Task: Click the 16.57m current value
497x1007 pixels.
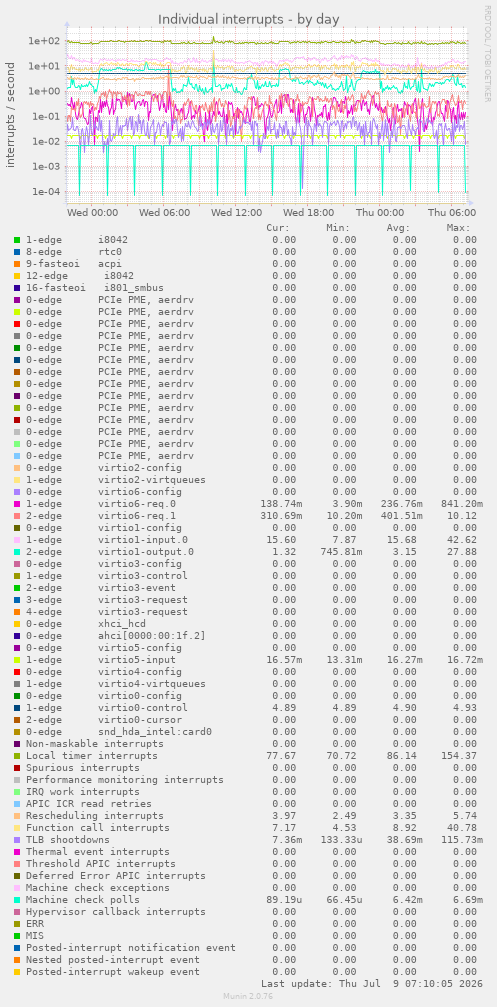Action: tap(284, 660)
